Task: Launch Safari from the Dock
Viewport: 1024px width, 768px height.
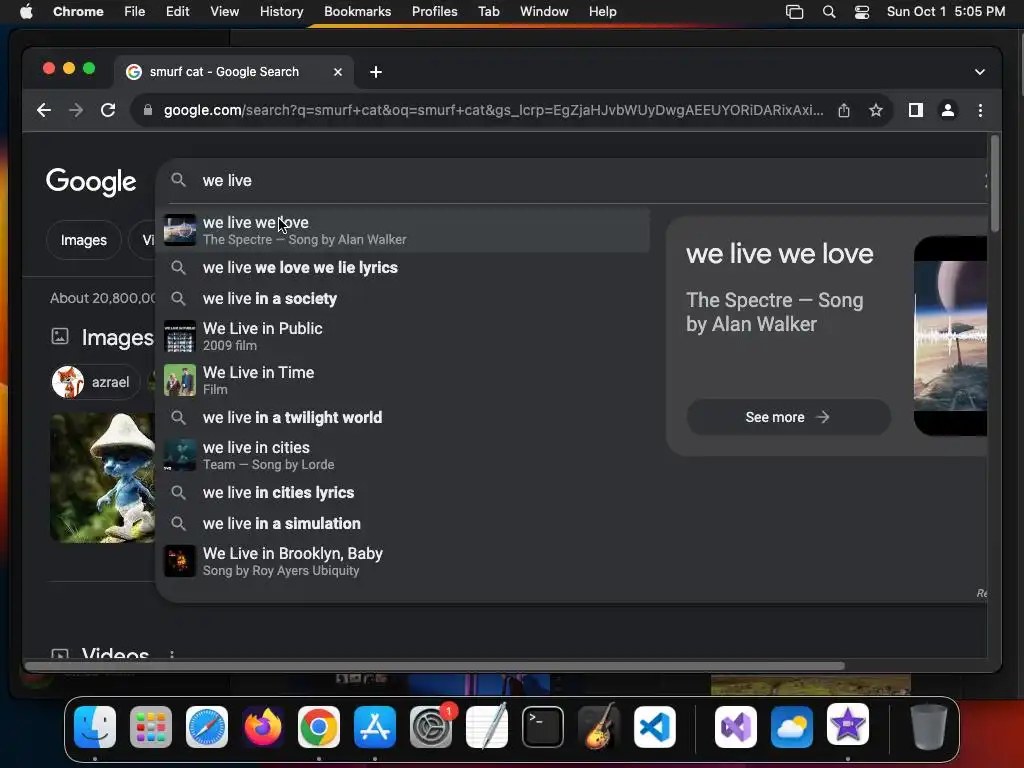Action: point(207,726)
